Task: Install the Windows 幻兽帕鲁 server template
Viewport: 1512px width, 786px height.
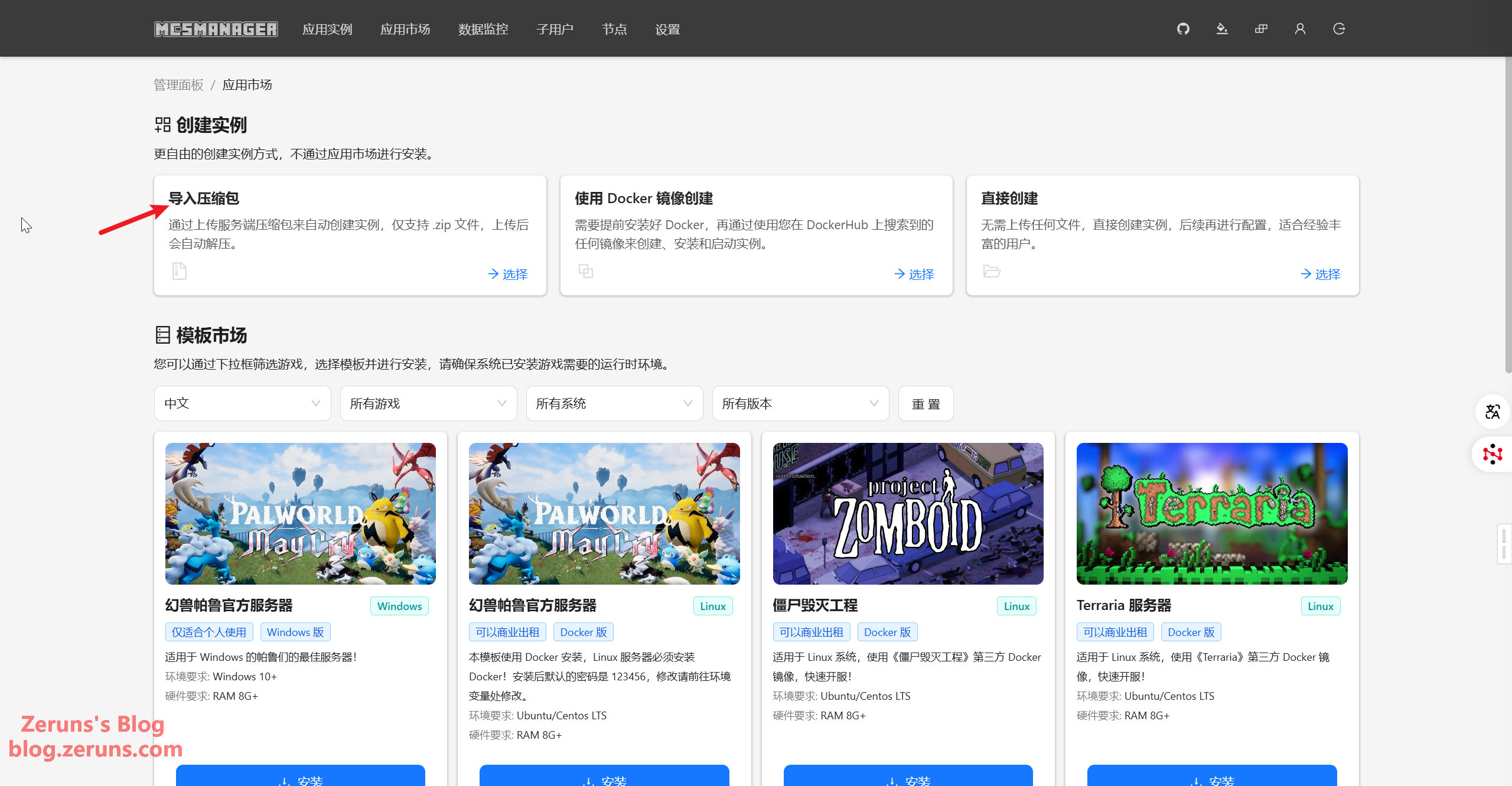Action: pos(301,777)
